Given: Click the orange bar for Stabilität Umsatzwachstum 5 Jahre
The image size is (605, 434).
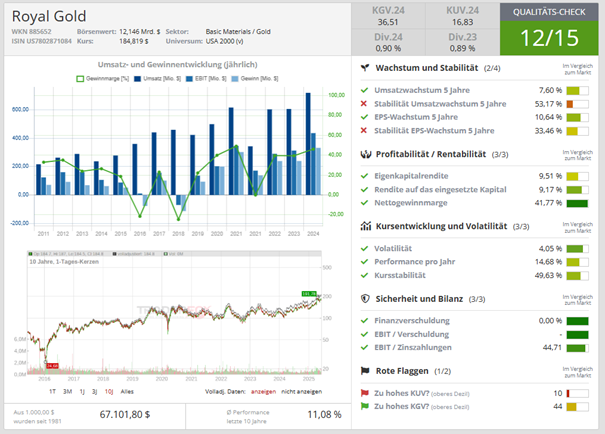Looking at the screenshot, I should click(577, 104).
